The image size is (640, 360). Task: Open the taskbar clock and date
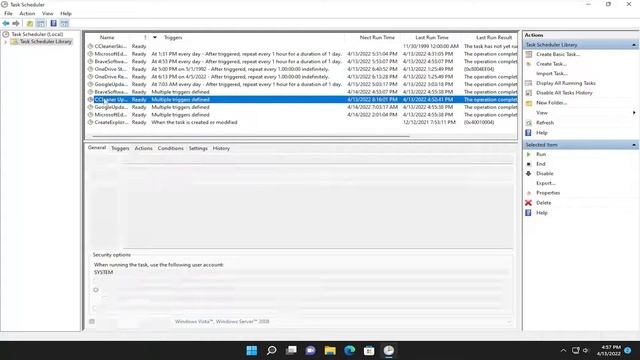point(609,351)
